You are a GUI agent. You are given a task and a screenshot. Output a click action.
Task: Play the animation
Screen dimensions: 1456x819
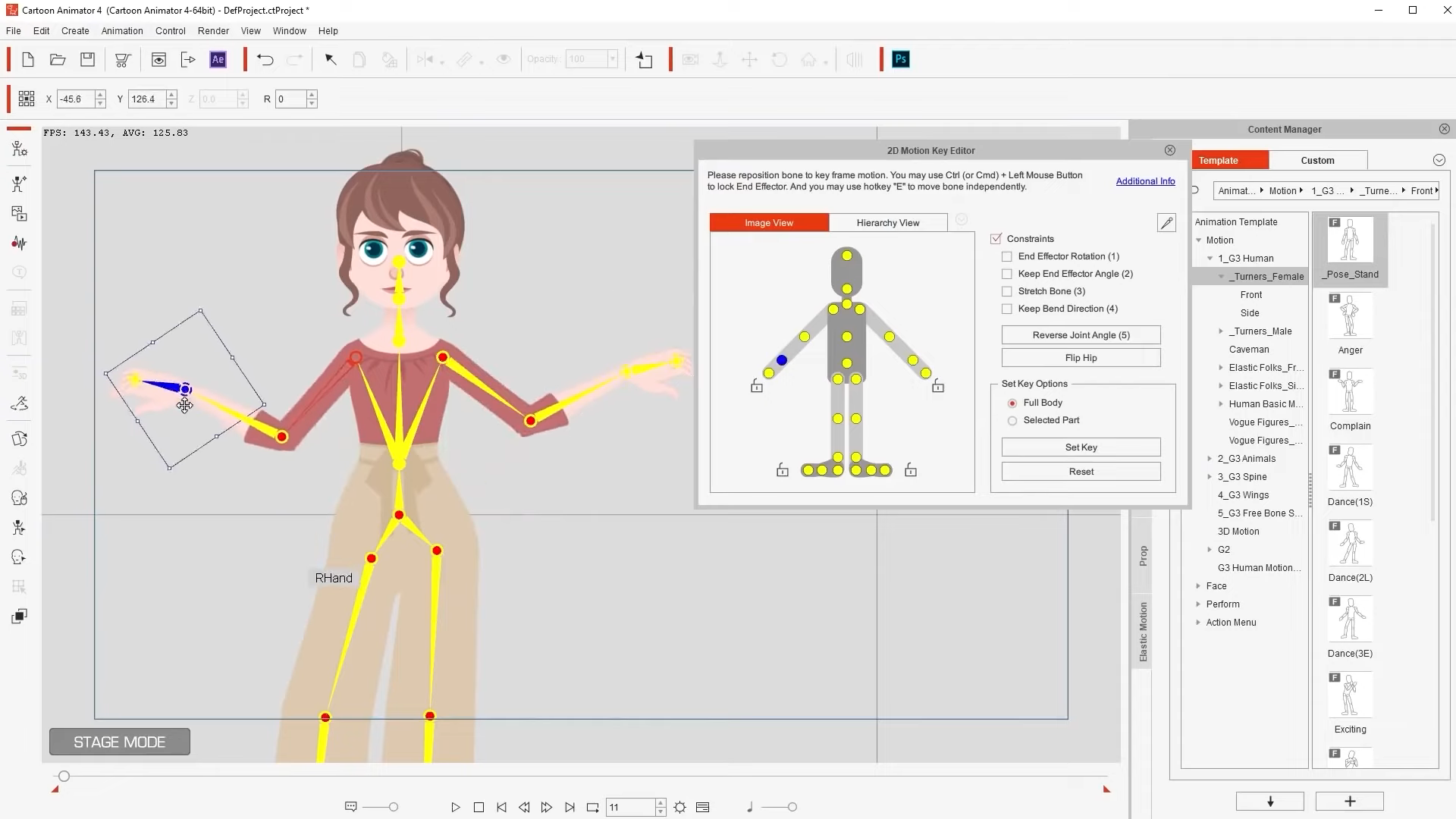(455, 808)
